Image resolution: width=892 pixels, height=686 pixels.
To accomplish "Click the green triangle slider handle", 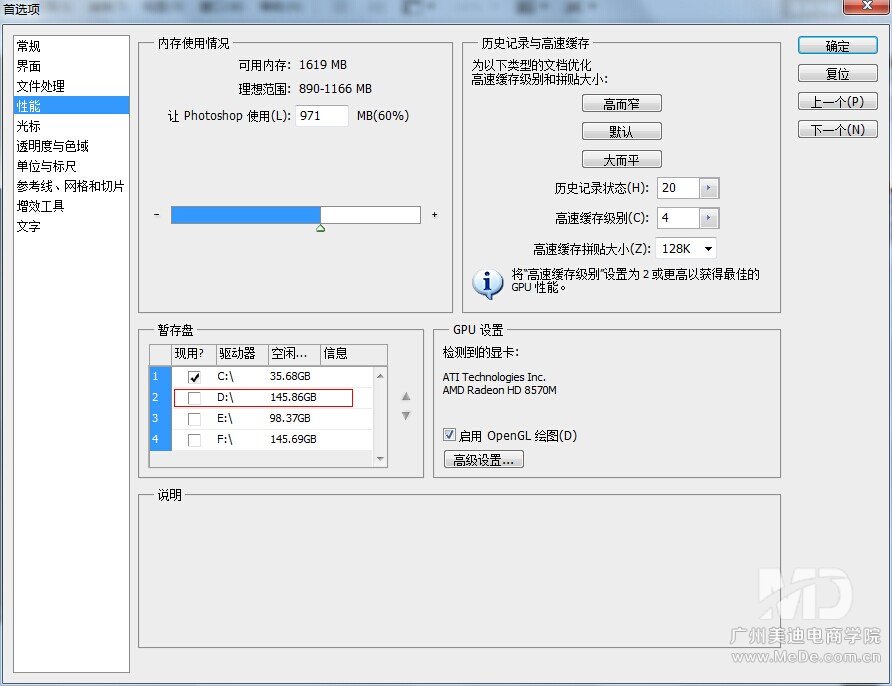I will click(x=320, y=228).
